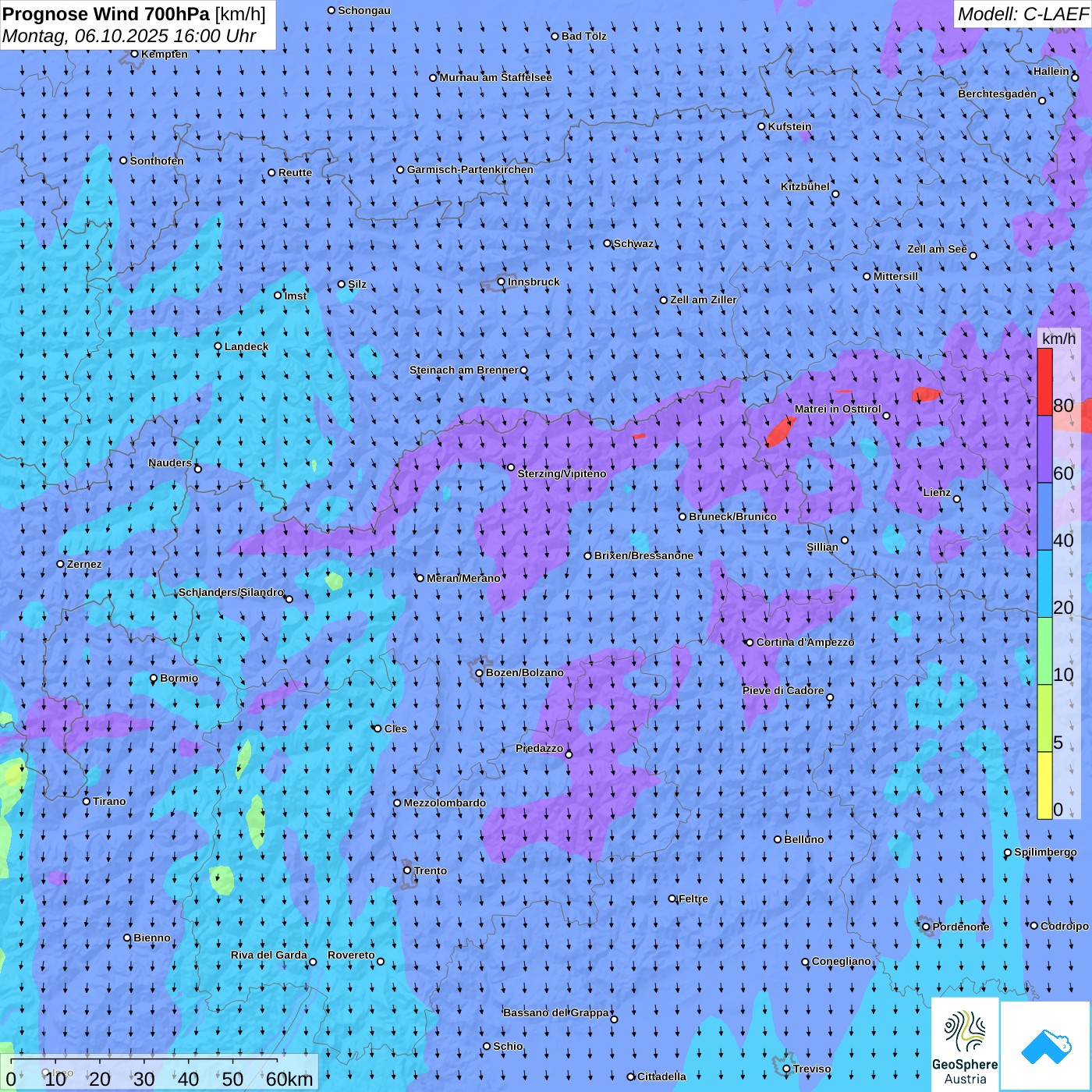Viewport: 1092px width, 1092px height.
Task: Click the 'Prognose Wind 700hPa' title
Action: click(x=106, y=14)
